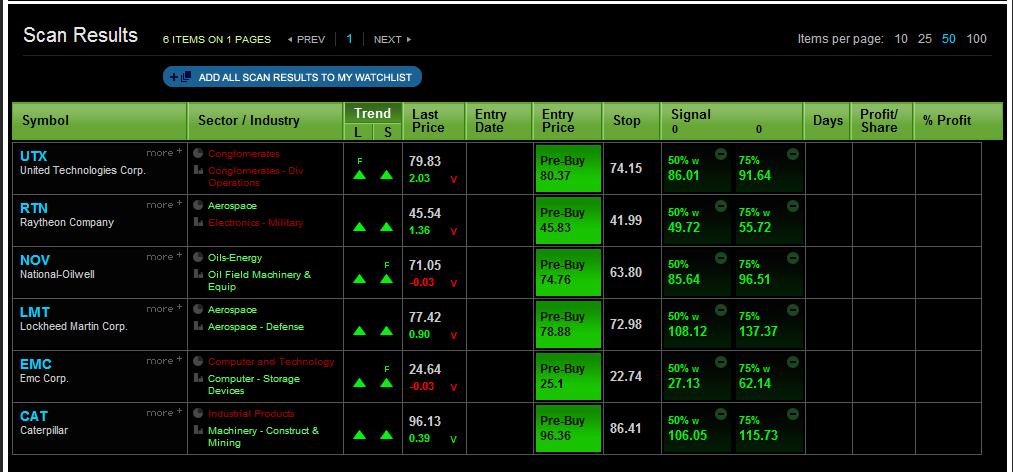This screenshot has width=1013, height=472.
Task: Click the red V volume icon for EMC
Action: click(x=454, y=387)
